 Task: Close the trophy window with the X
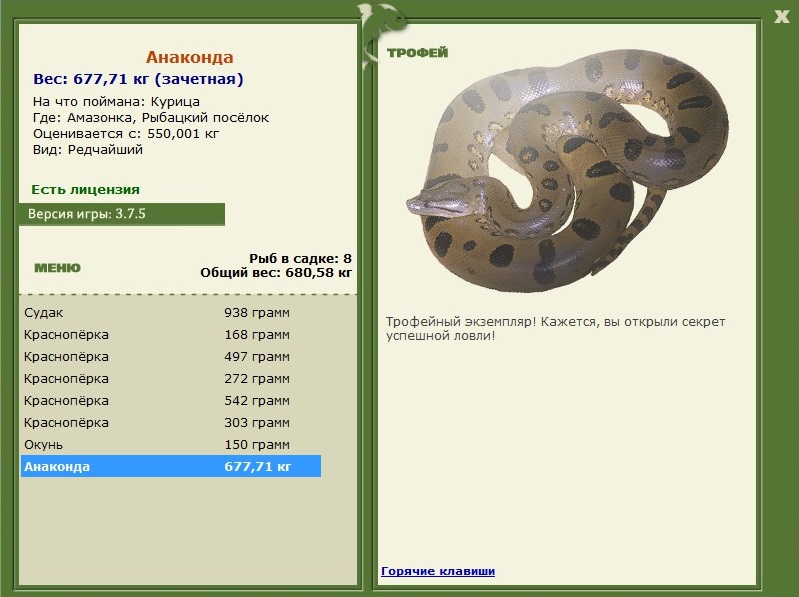(781, 17)
